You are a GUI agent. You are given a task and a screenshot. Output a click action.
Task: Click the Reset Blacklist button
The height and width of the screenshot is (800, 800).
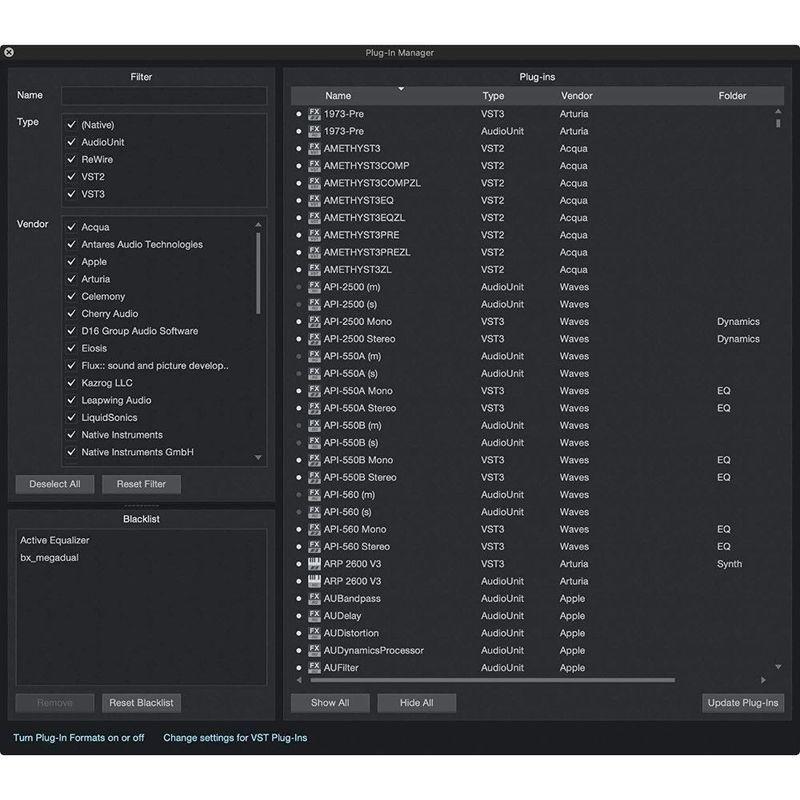[x=141, y=703]
